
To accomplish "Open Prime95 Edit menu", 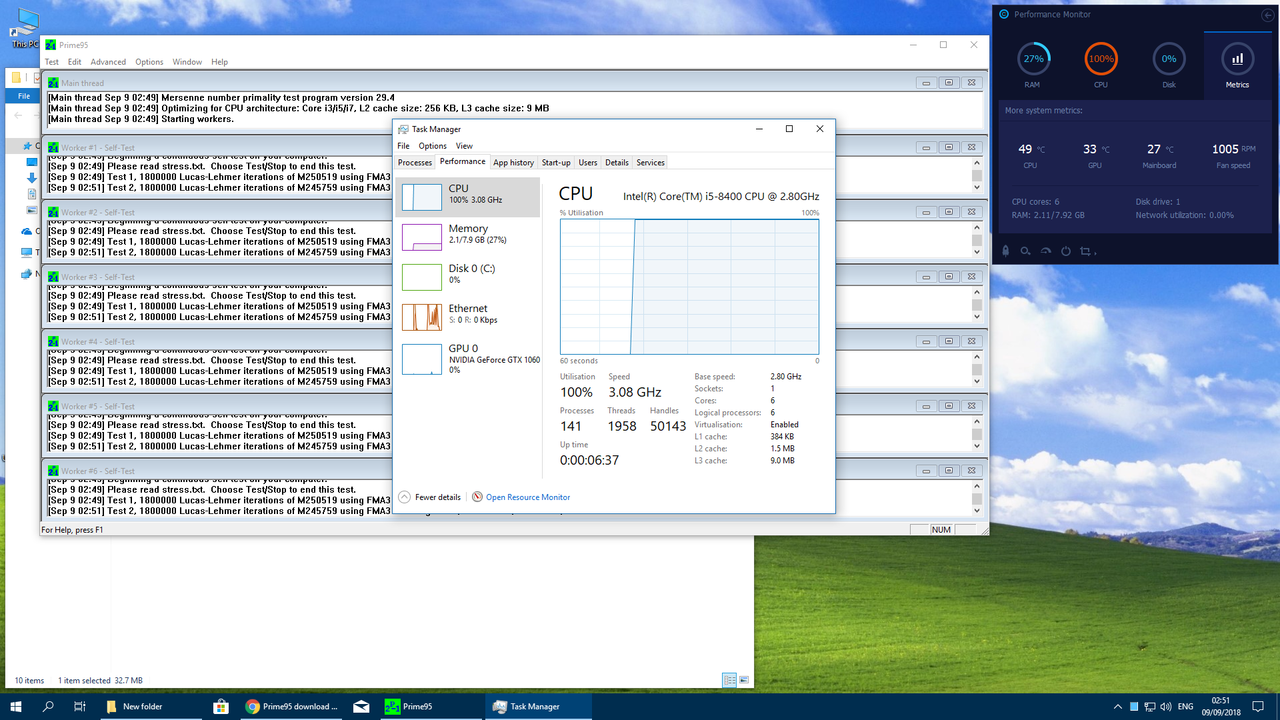I will pyautogui.click(x=75, y=62).
